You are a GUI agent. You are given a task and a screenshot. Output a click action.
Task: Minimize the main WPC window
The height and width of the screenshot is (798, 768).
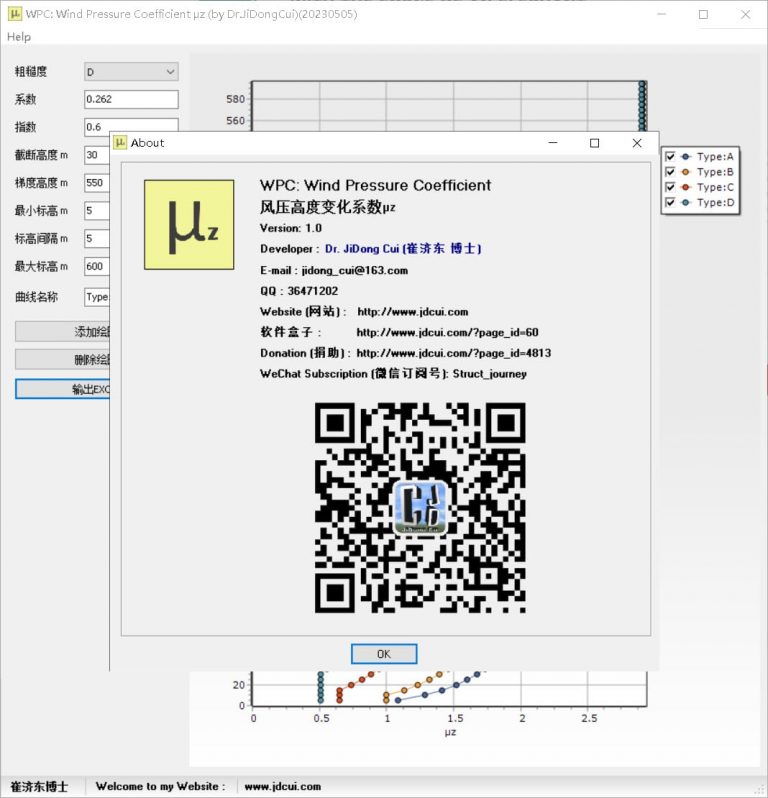point(660,14)
